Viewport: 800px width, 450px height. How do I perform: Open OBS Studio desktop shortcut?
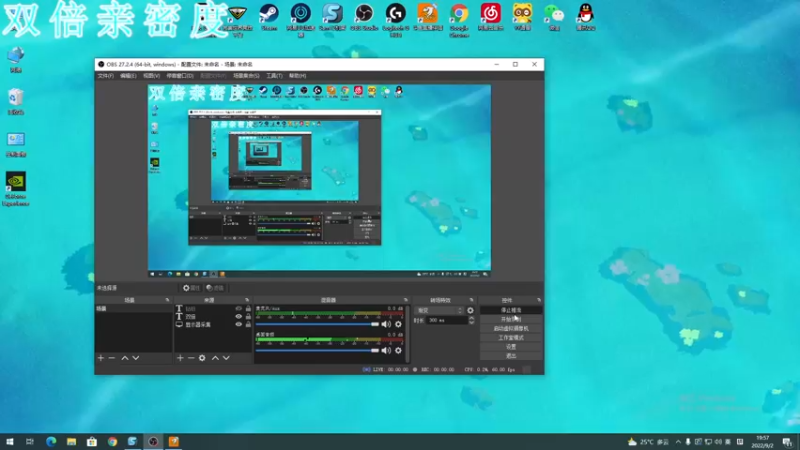click(364, 17)
